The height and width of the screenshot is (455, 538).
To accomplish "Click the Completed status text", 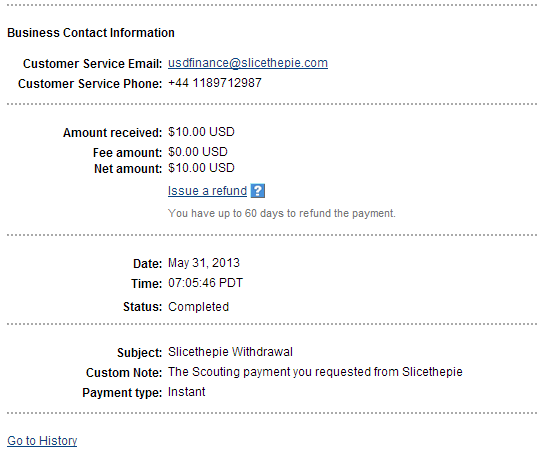I will coord(198,307).
